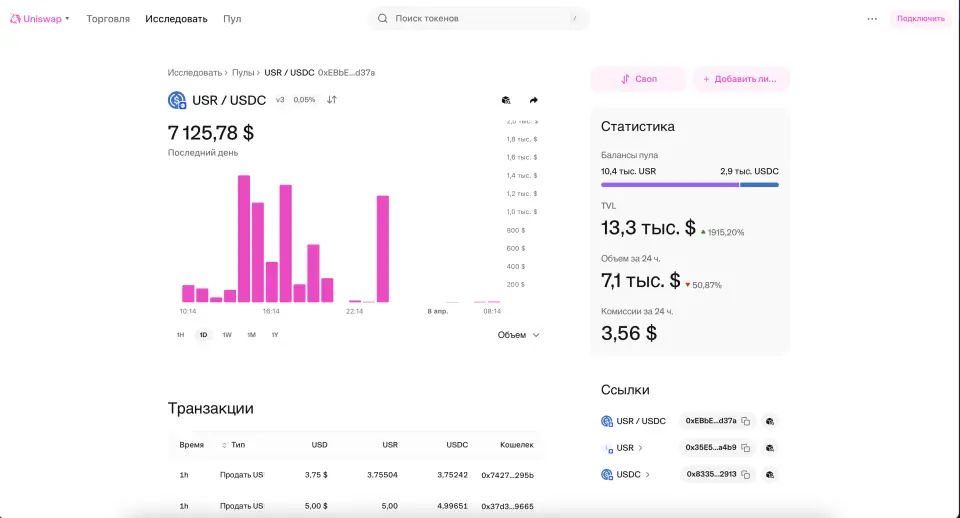Copy the USR token address 0x35E5...a4b9
Screen dimensions: 960x518
coord(745,448)
